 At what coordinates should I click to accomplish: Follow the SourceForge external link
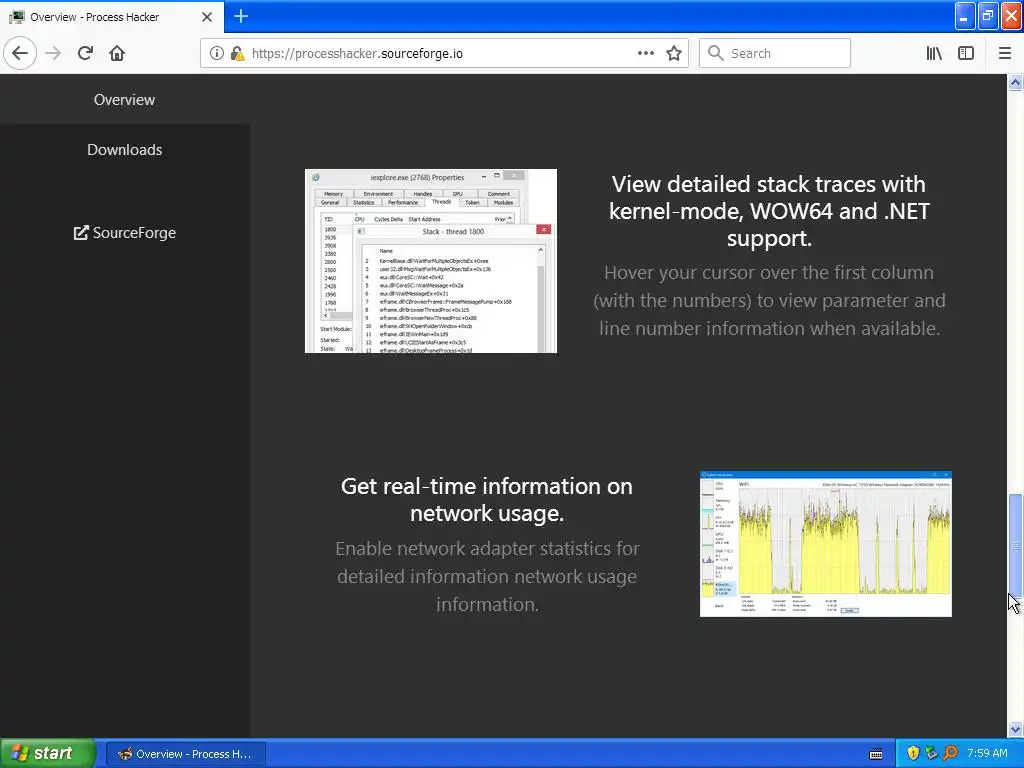(x=125, y=232)
